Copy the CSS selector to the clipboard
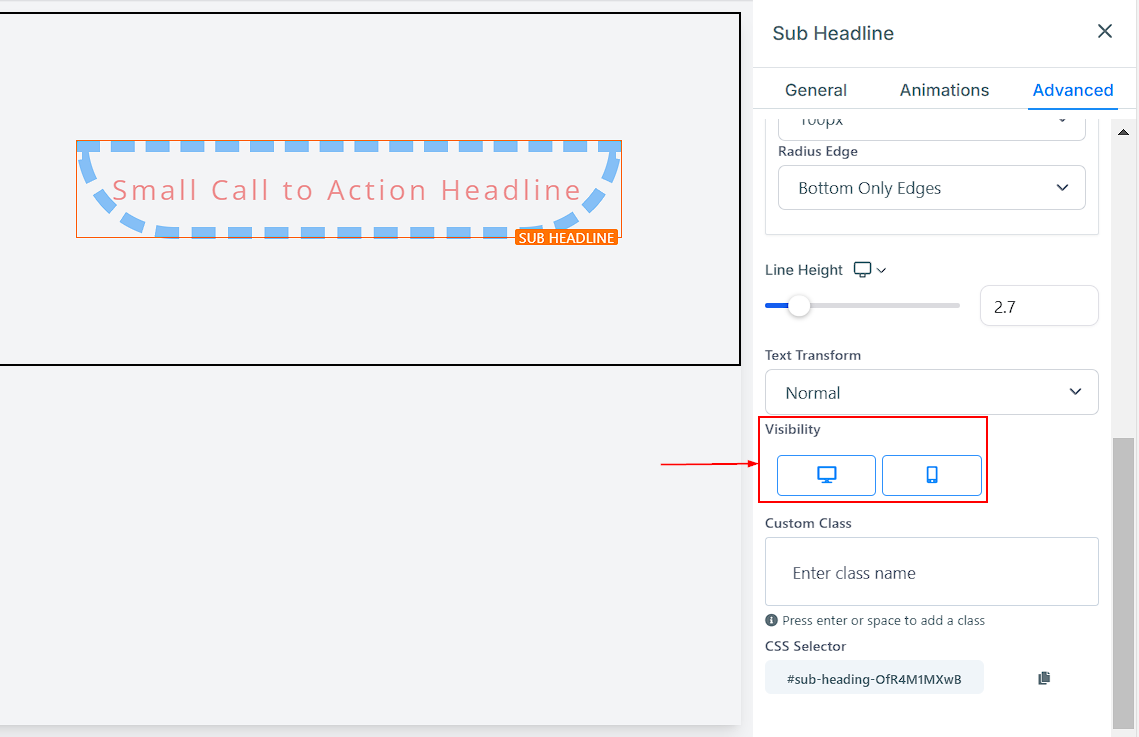The image size is (1139, 737). click(x=1044, y=678)
